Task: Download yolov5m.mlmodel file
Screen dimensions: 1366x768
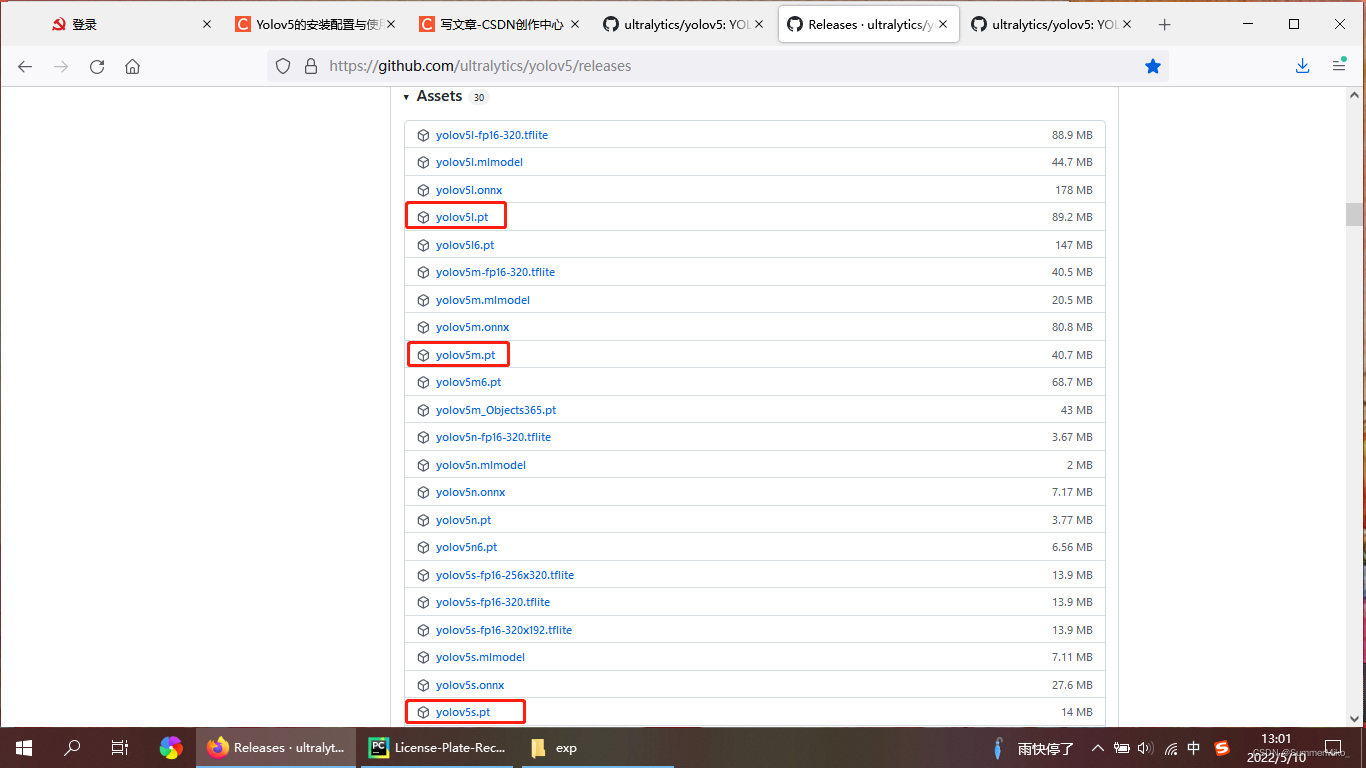Action: (x=483, y=300)
